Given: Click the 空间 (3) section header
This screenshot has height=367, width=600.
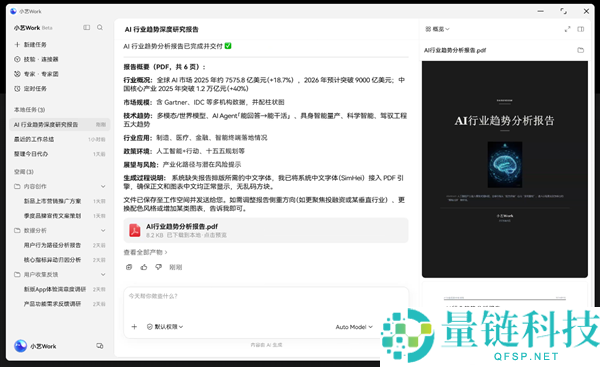Looking at the screenshot, I should 24,172.
